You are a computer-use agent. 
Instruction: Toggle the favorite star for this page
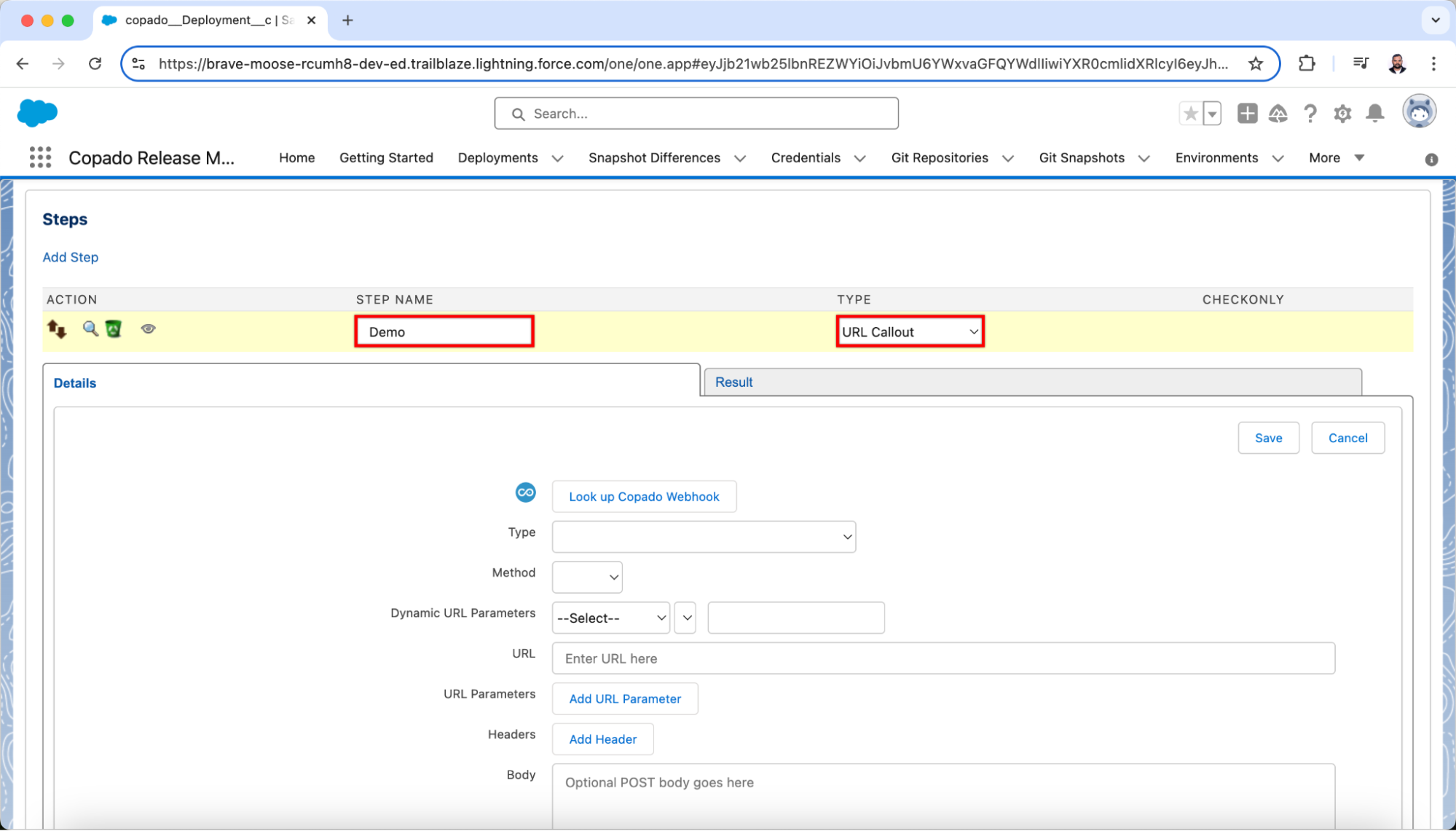tap(1190, 114)
